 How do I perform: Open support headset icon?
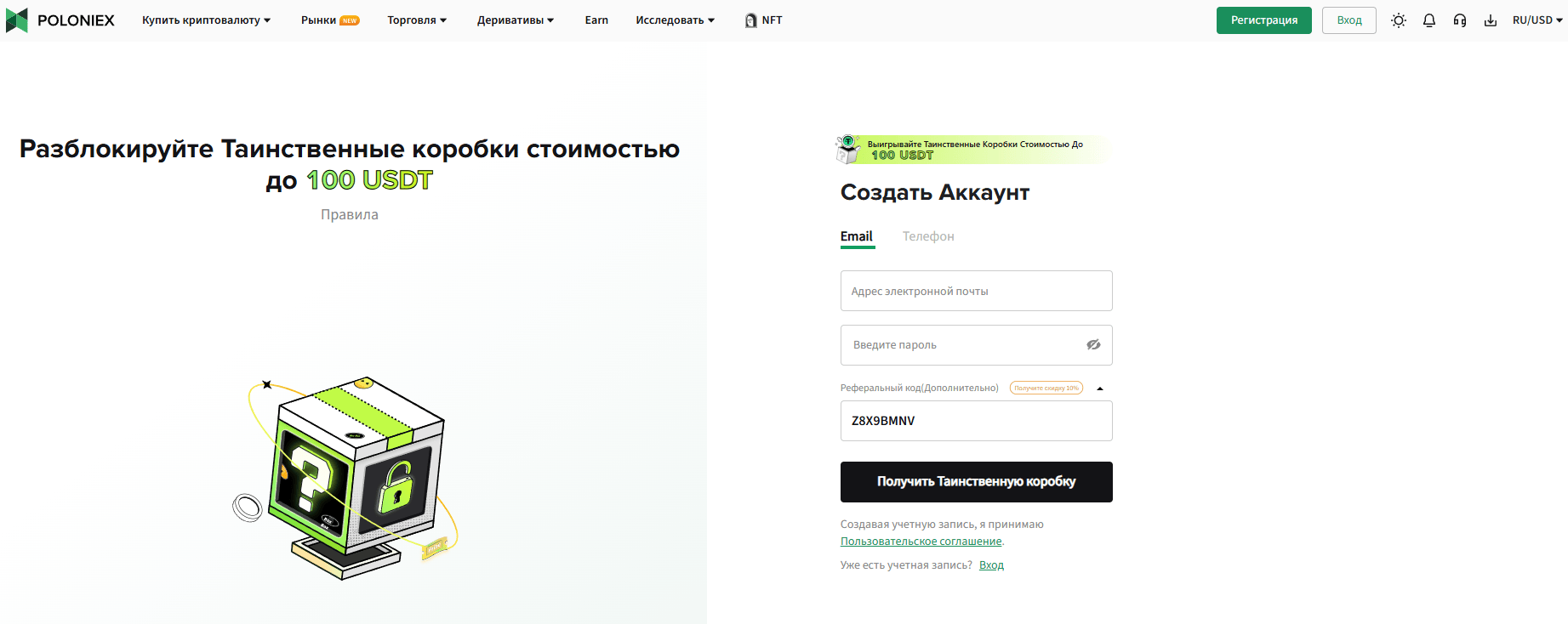[x=1460, y=20]
